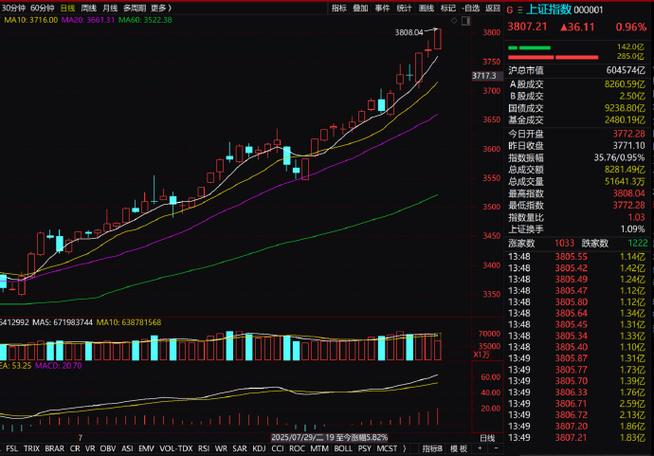Click the 3808.04 high price label on chart
This screenshot has width=654, height=456.
point(410,33)
